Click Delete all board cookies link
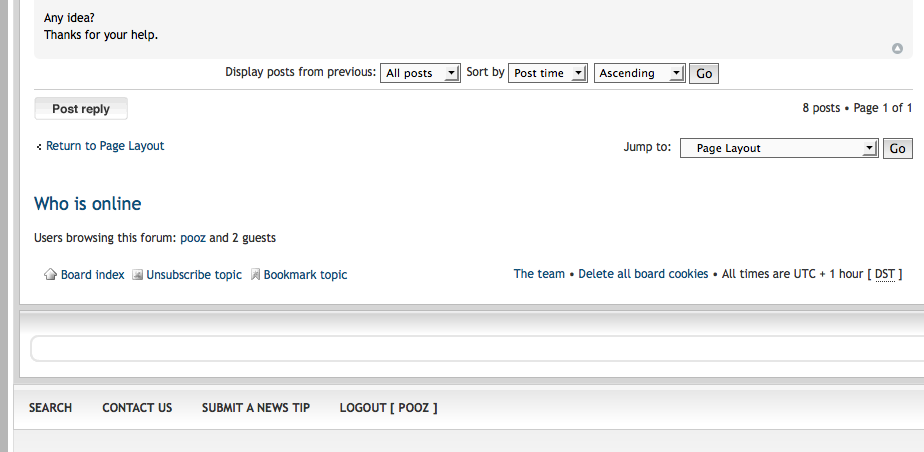Image resolution: width=924 pixels, height=452 pixels. [x=643, y=274]
